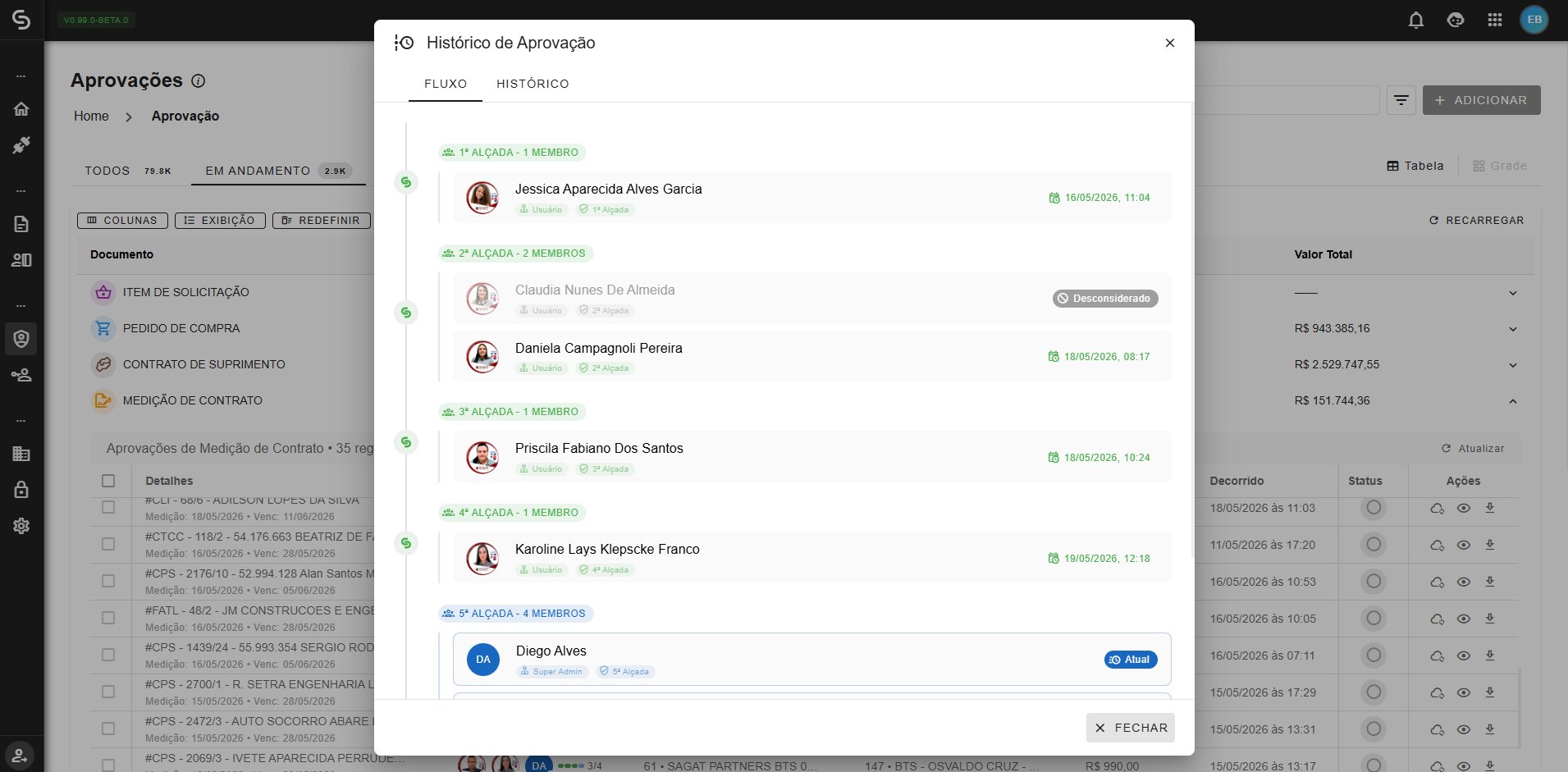The image size is (1568, 772).
Task: Click the Adicionar button
Action: [x=1481, y=100]
